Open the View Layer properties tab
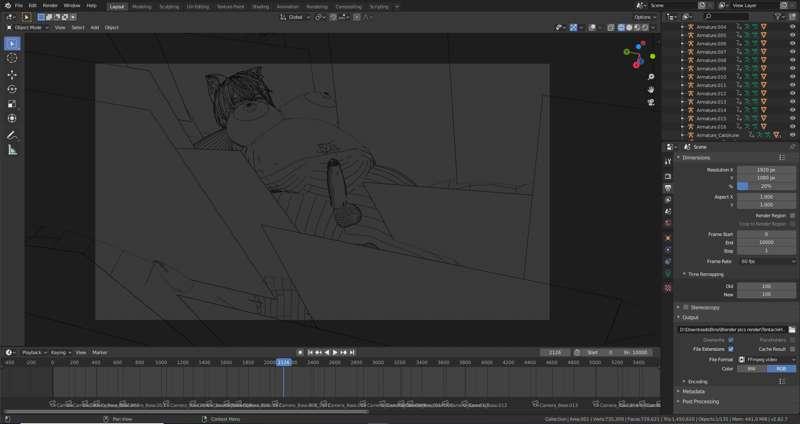The width and height of the screenshot is (800, 424). 668,200
